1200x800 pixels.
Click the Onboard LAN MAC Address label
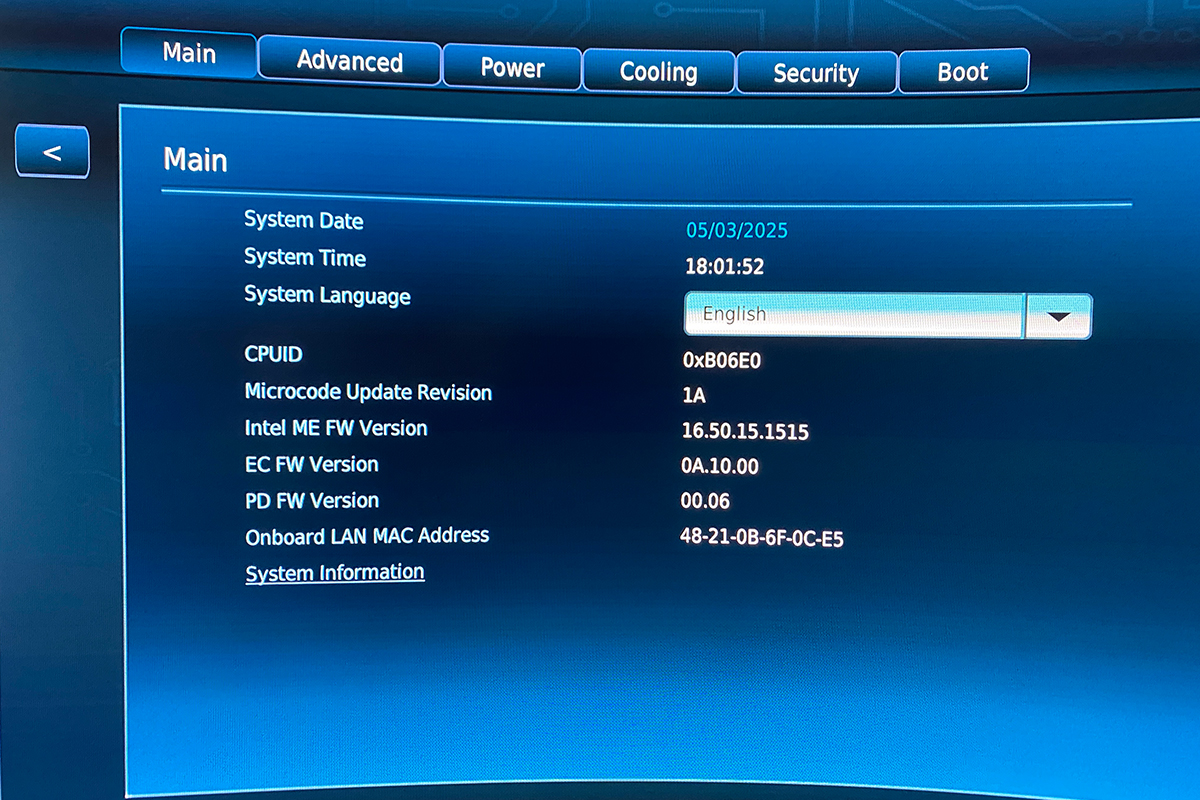[367, 536]
